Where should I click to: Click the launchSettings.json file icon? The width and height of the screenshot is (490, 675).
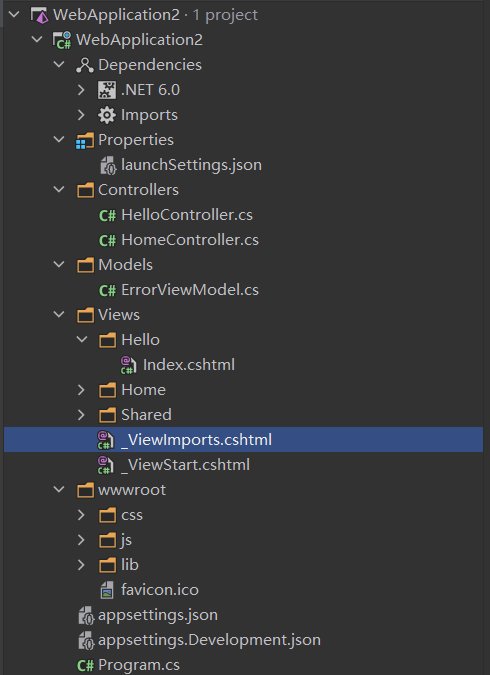[x=108, y=165]
